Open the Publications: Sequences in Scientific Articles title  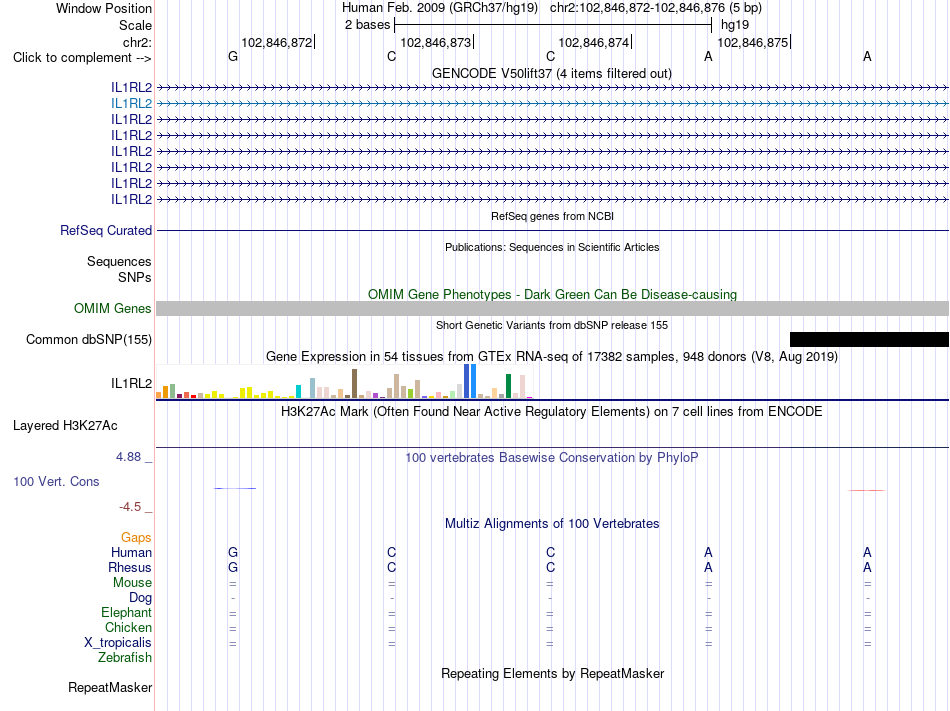552,247
